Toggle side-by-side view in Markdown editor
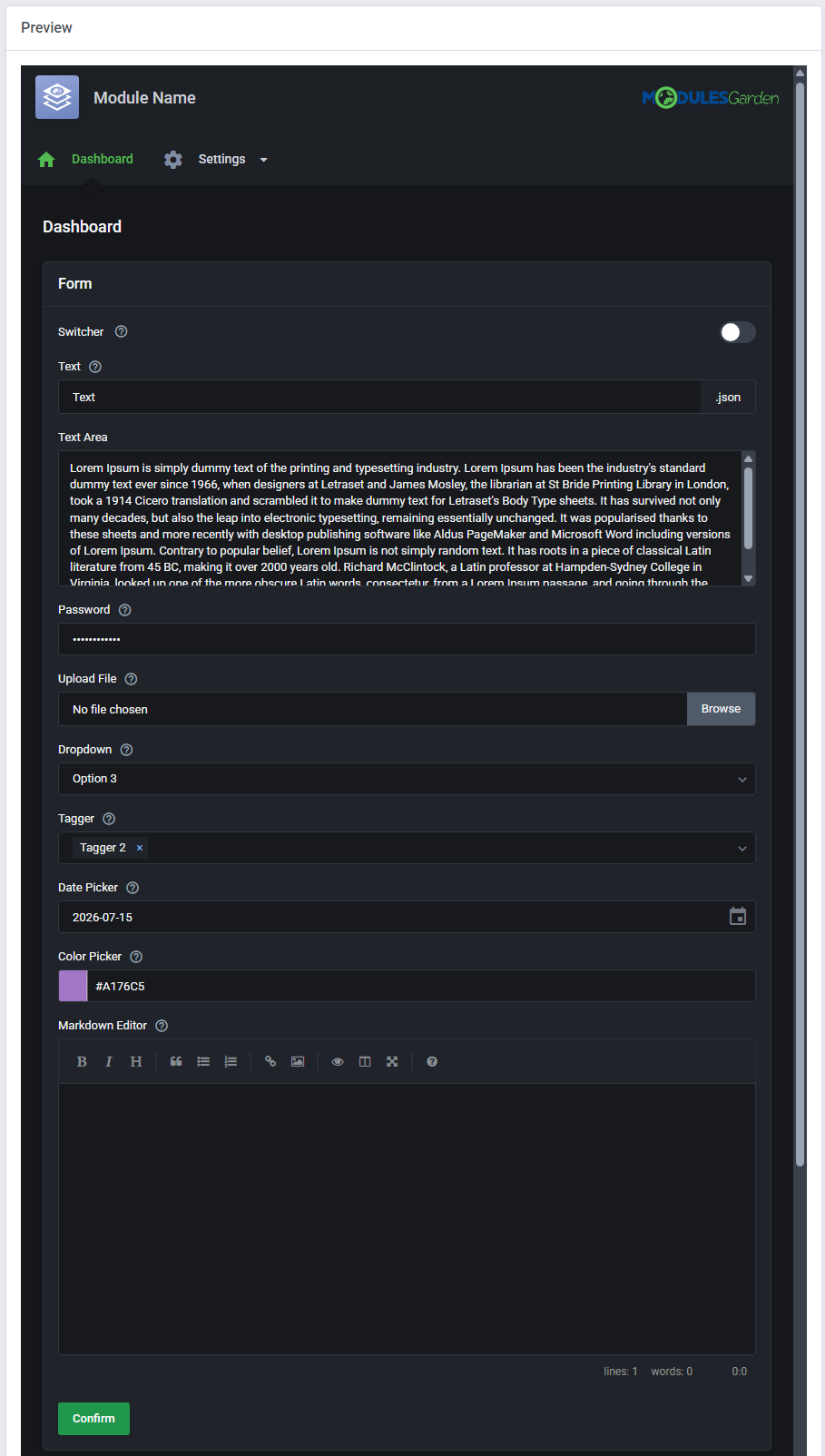This screenshot has height=1456, width=825. coord(365,1061)
